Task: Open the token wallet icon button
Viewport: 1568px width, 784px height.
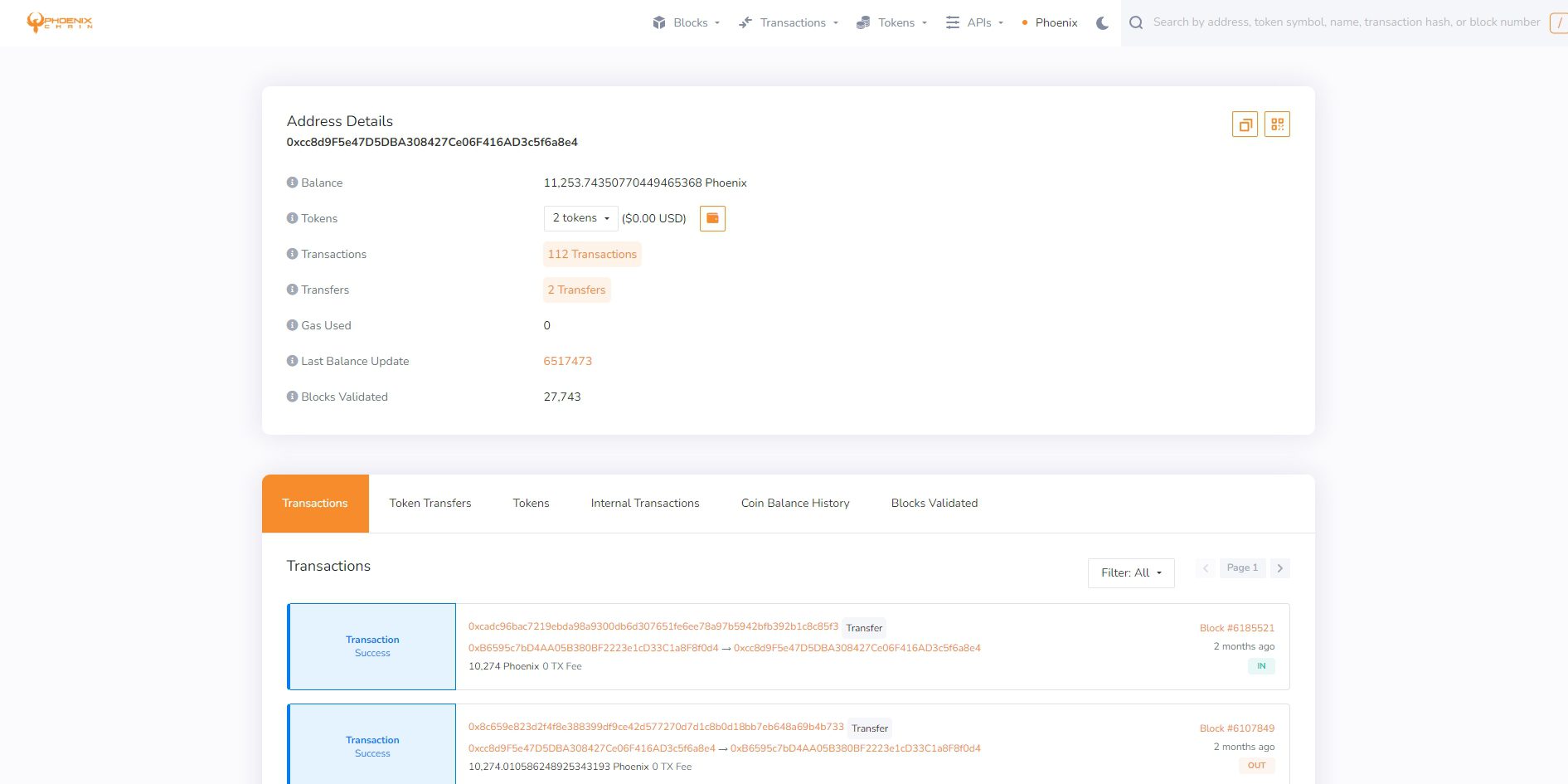Action: click(x=712, y=218)
